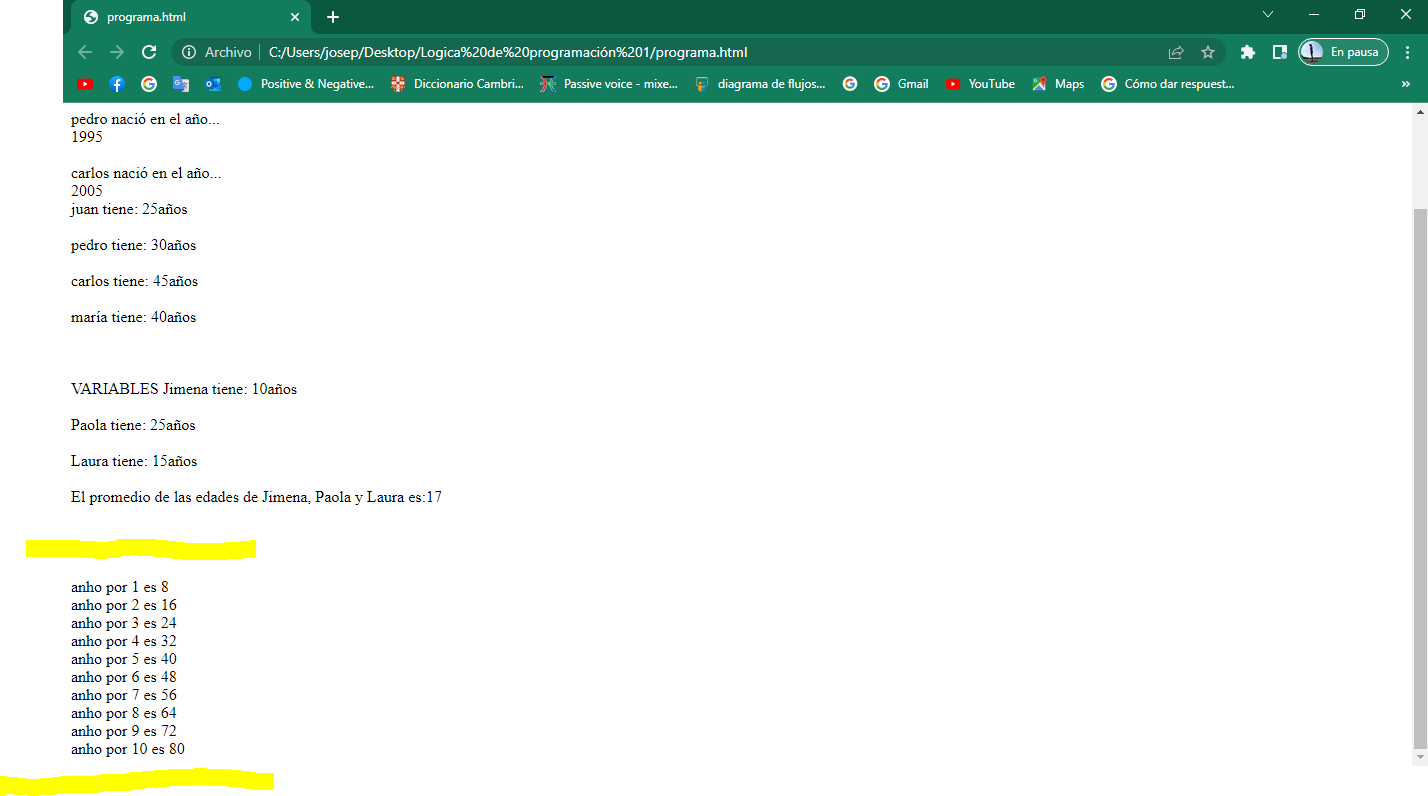
Task: Open the Google Translate bookmark icon
Action: [181, 84]
